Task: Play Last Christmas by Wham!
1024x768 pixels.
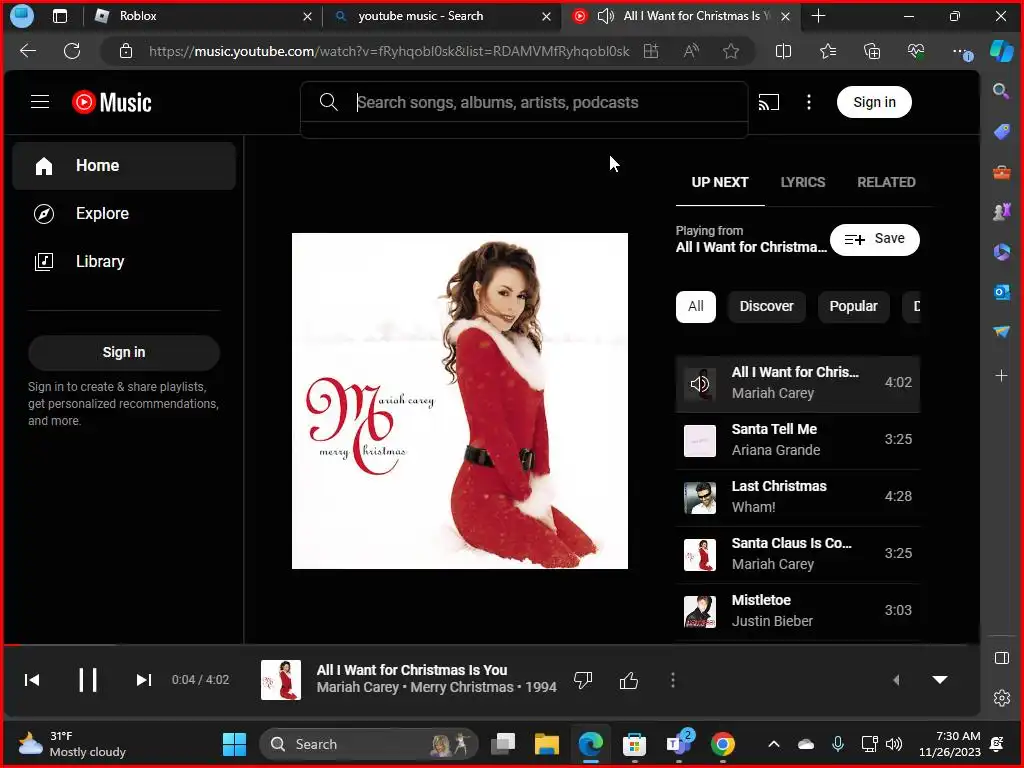Action: click(797, 497)
